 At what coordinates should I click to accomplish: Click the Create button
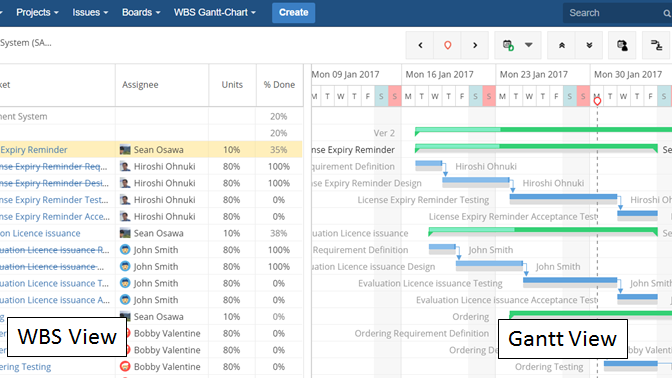pos(294,12)
